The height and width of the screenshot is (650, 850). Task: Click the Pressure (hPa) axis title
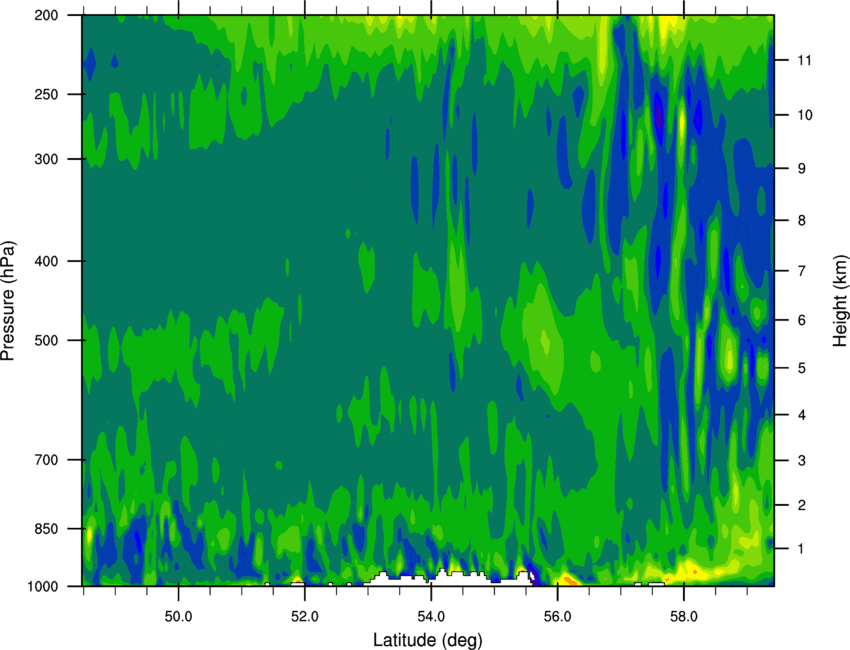(x=8, y=300)
